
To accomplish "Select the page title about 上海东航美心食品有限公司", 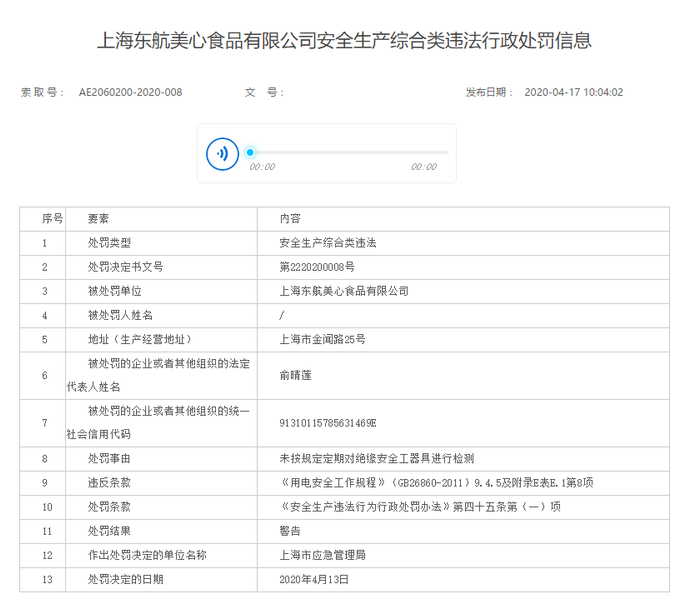I will [344, 41].
